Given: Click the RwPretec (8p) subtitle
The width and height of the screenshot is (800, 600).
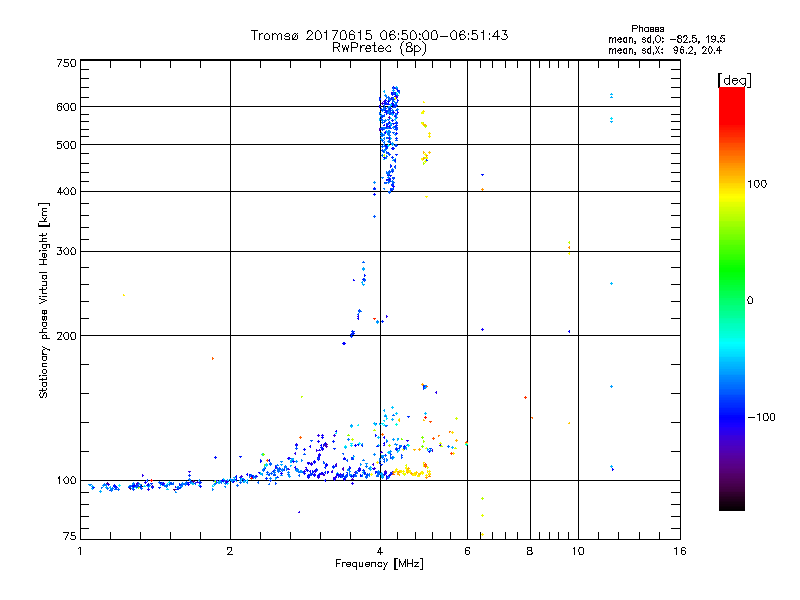Looking at the screenshot, I should [379, 48].
